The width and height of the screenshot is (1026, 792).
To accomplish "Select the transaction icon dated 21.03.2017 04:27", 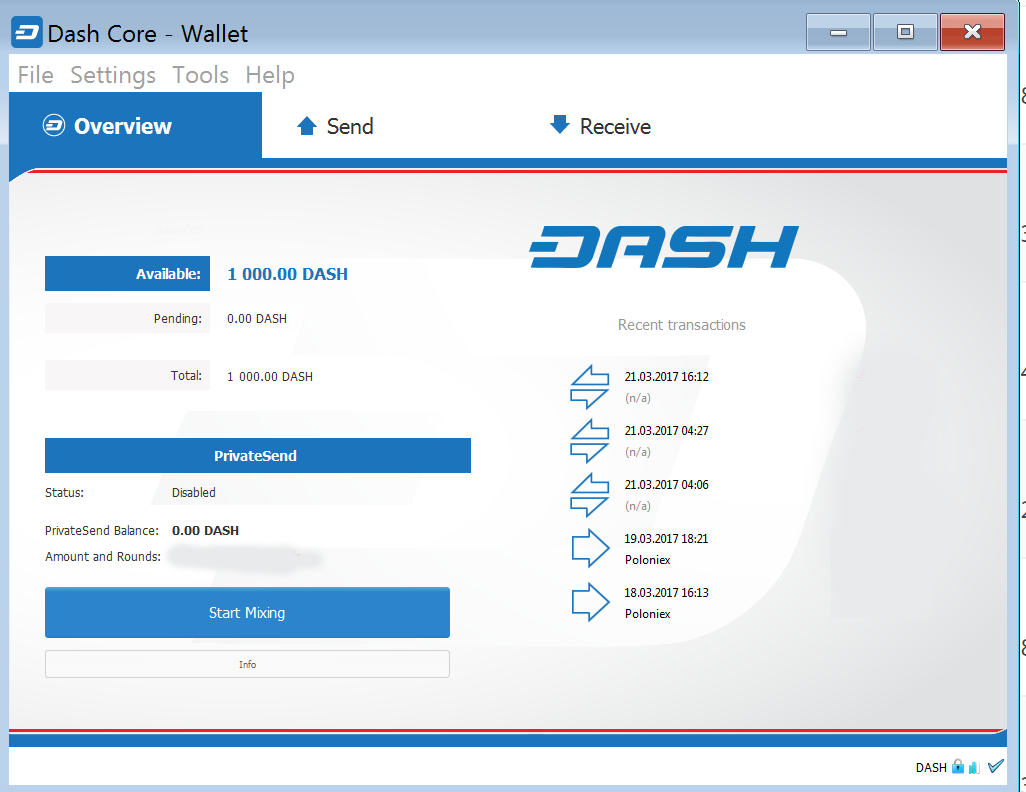I will (x=590, y=441).
